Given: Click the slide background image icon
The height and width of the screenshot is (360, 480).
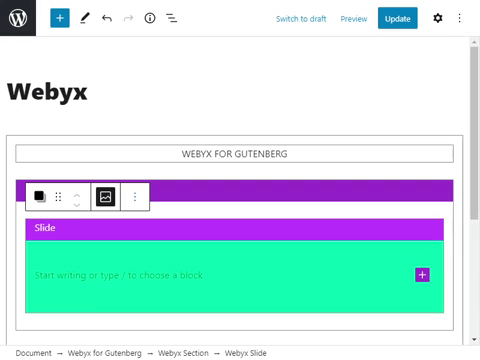Looking at the screenshot, I should (105, 197).
